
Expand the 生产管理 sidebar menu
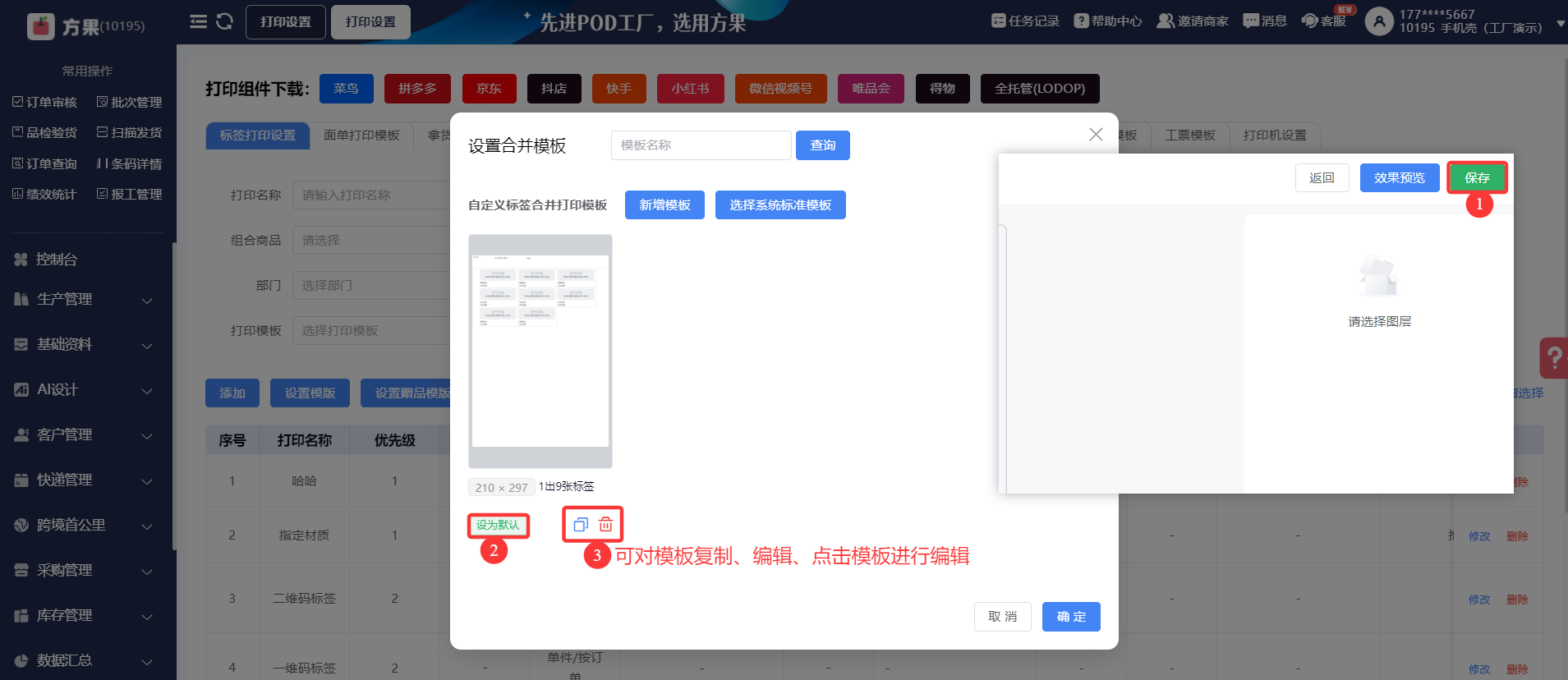(x=86, y=299)
